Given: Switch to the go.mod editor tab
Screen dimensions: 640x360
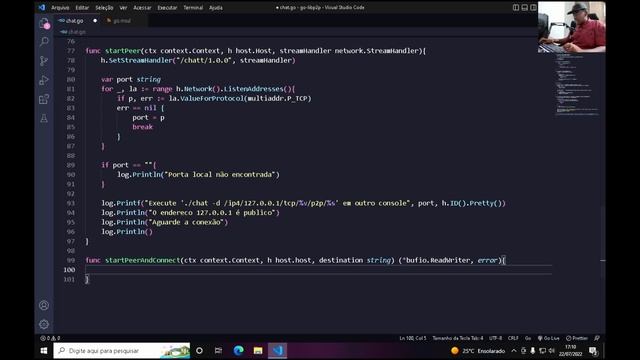Looking at the screenshot, I should coord(122,21).
